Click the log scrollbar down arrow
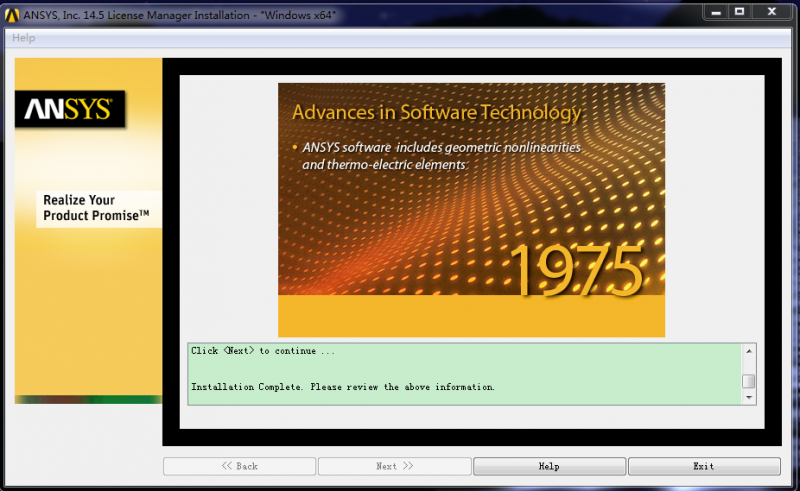This screenshot has height=491, width=800. click(748, 397)
